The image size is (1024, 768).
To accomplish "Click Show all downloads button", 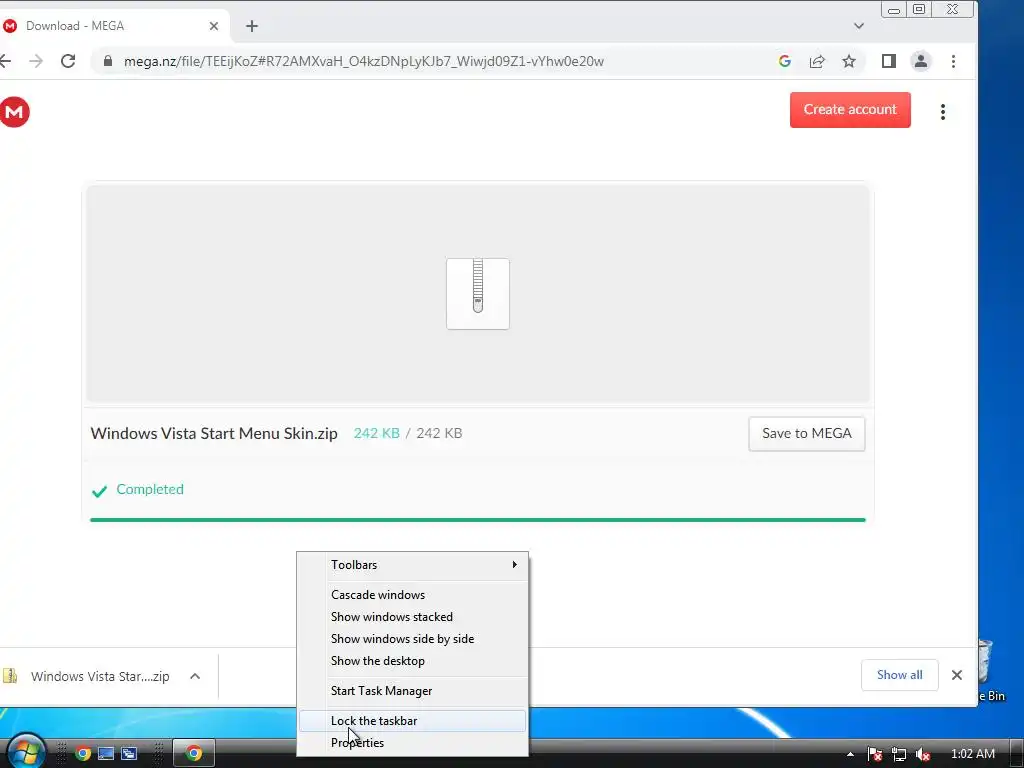I will pyautogui.click(x=899, y=675).
